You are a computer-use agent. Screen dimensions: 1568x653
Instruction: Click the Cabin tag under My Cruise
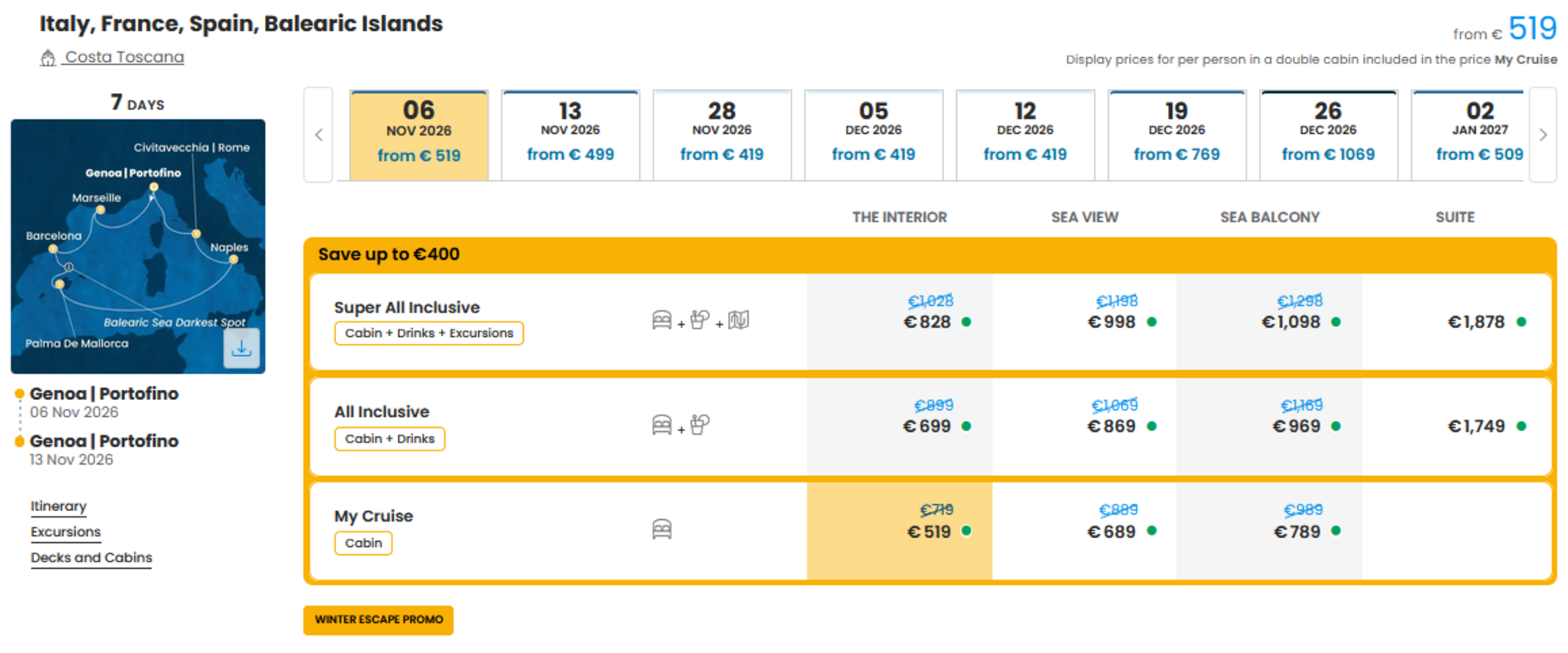pos(363,543)
